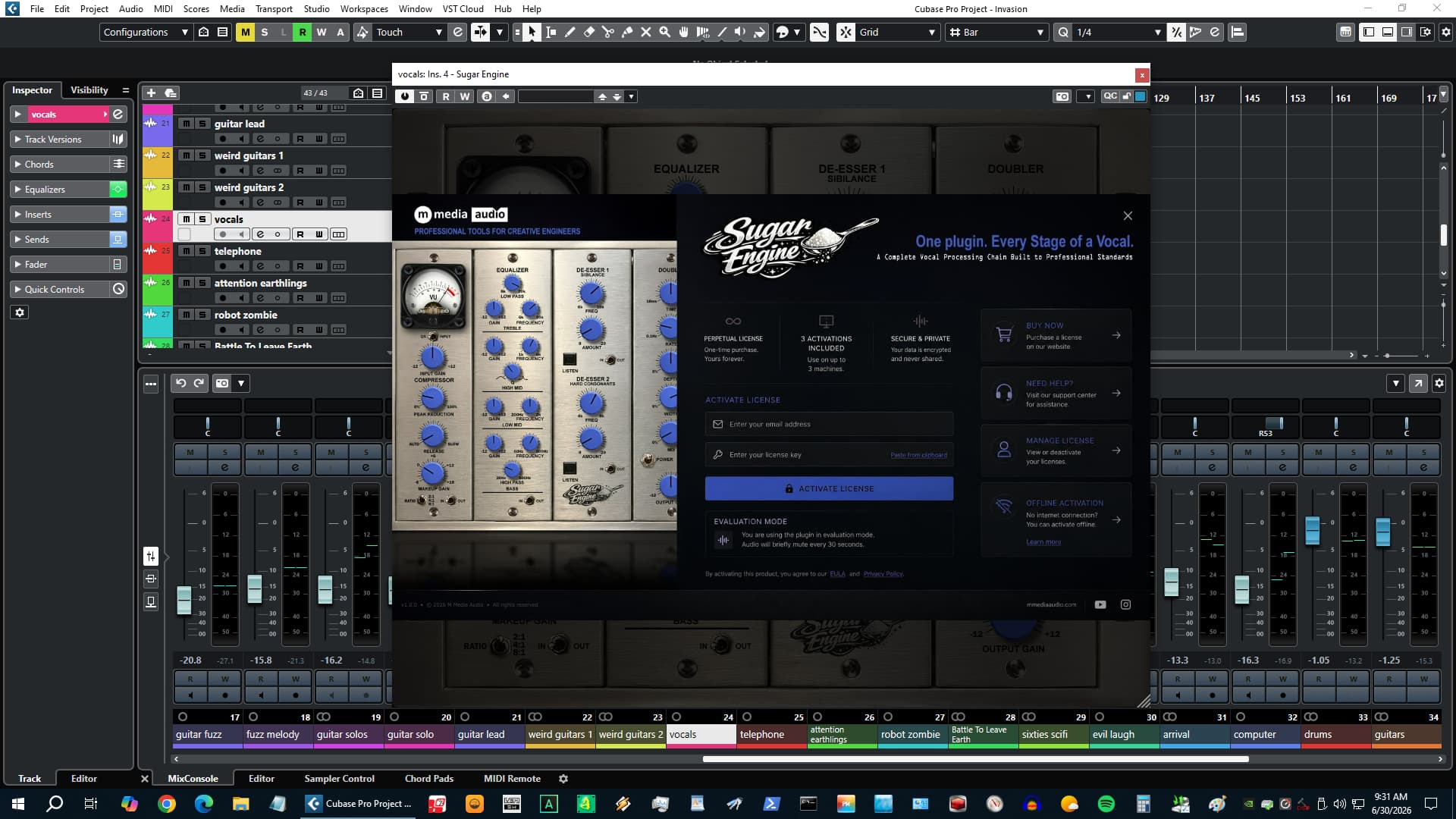Switch to Chord Pads tab
The image size is (1456, 819).
[428, 779]
